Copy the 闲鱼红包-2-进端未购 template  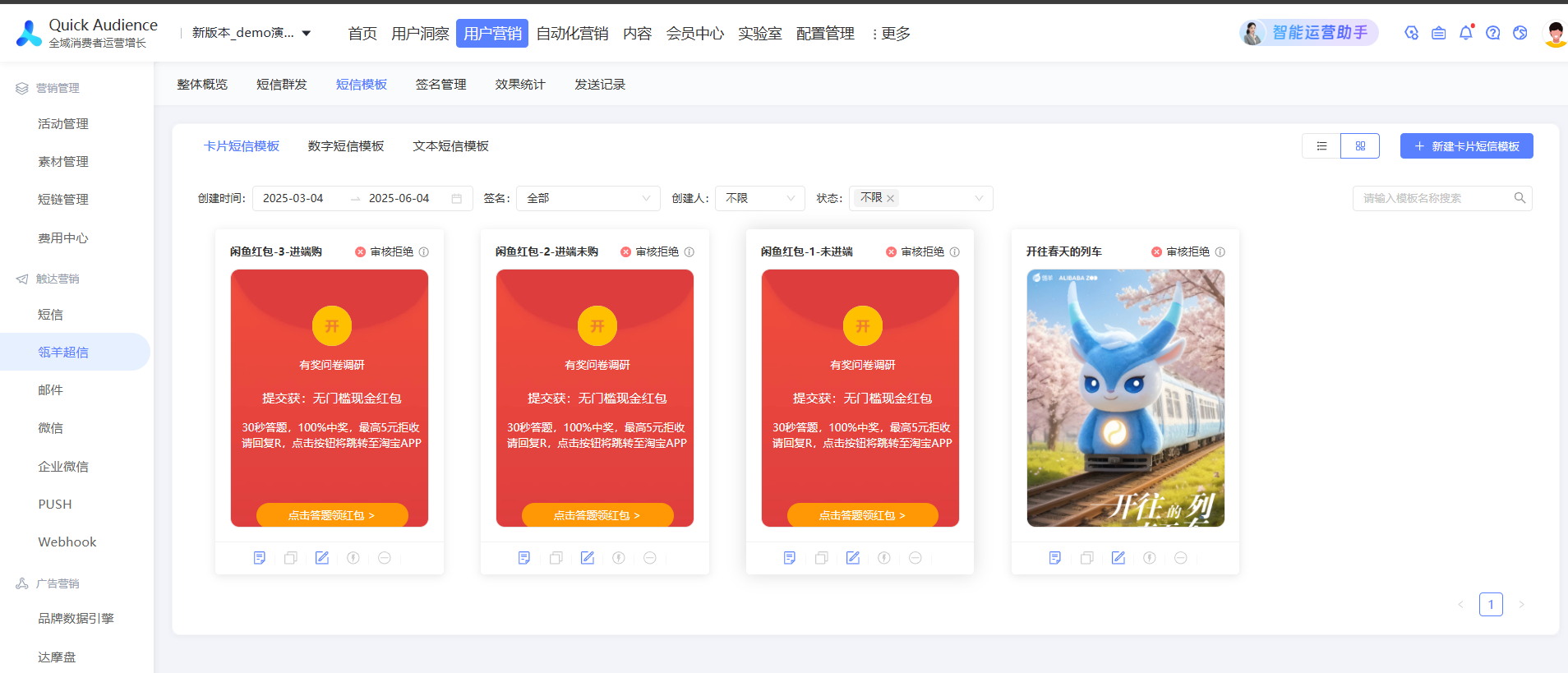pos(556,558)
